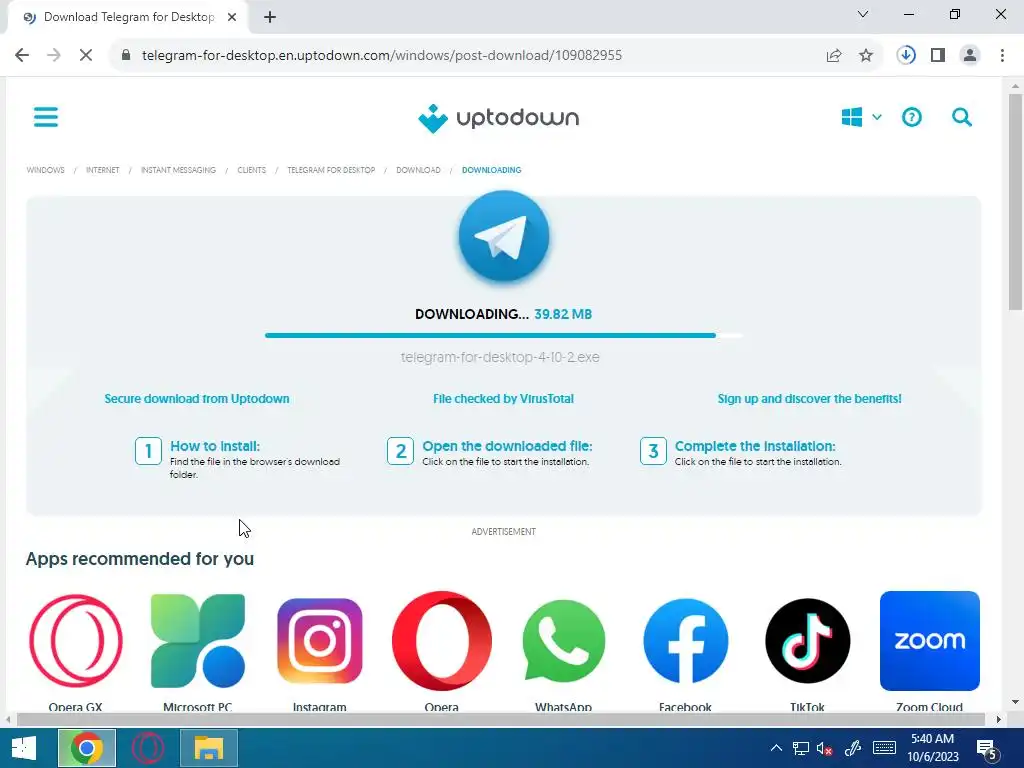Image resolution: width=1024 pixels, height=768 pixels.
Task: Open the help question mark icon
Action: (x=912, y=118)
